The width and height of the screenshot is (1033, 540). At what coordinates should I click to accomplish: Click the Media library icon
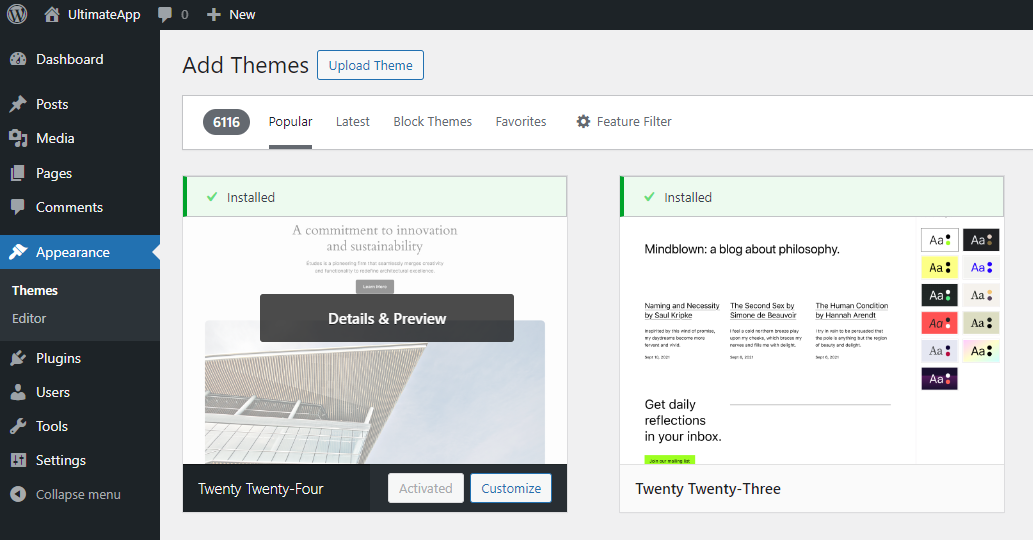coord(18,138)
